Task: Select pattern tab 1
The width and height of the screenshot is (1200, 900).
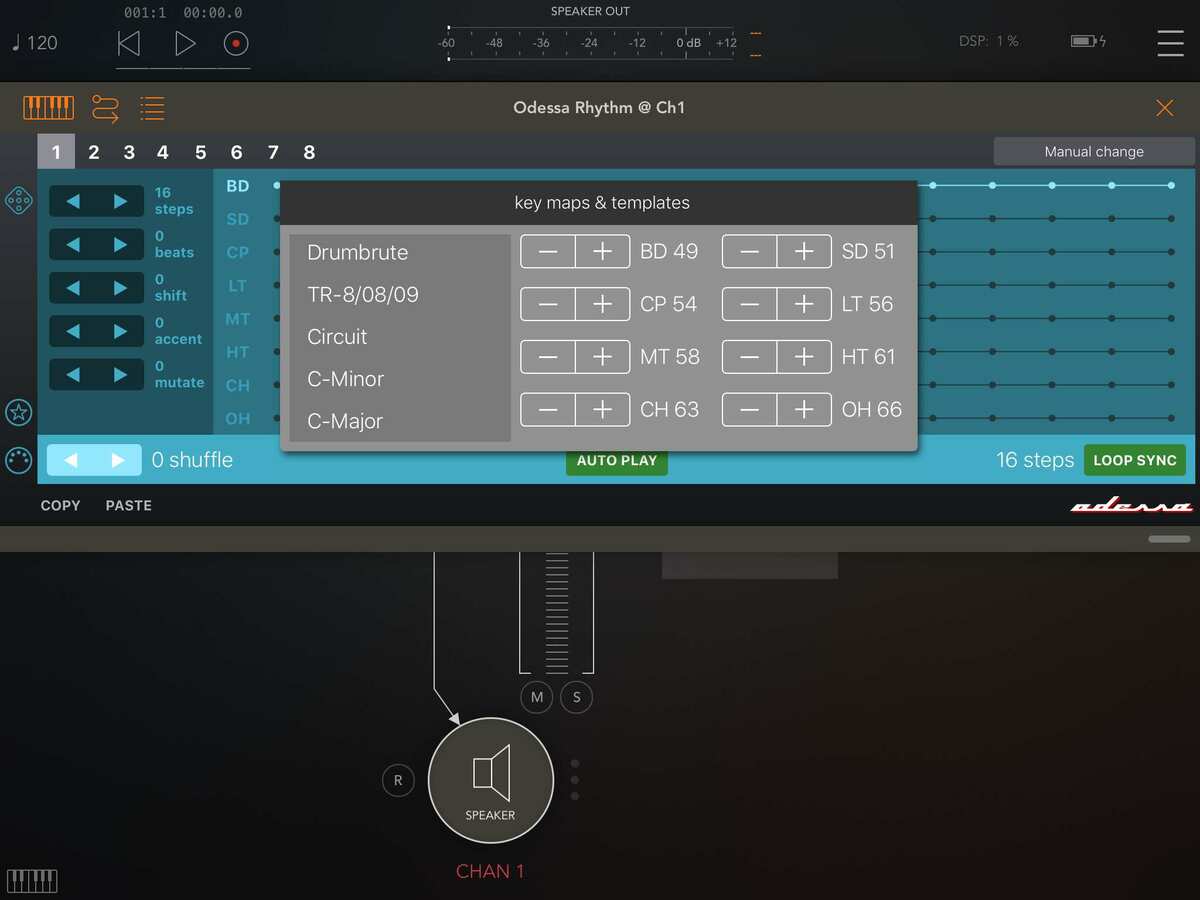Action: click(x=56, y=152)
